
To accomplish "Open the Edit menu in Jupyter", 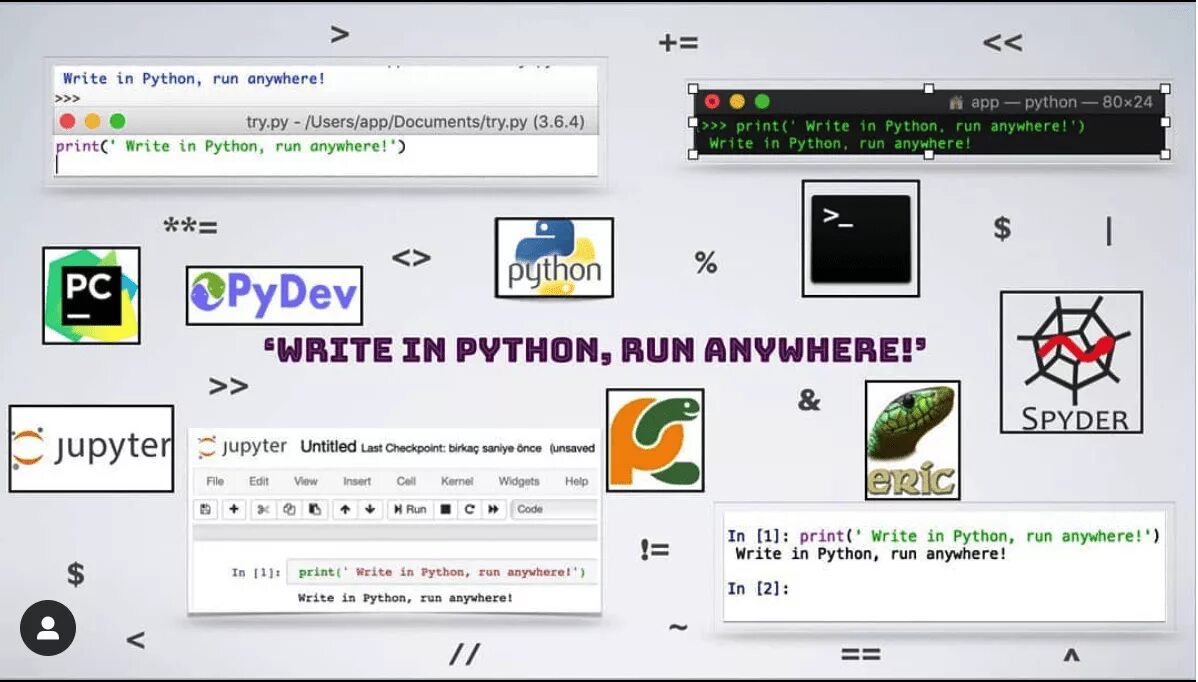I will (x=259, y=481).
